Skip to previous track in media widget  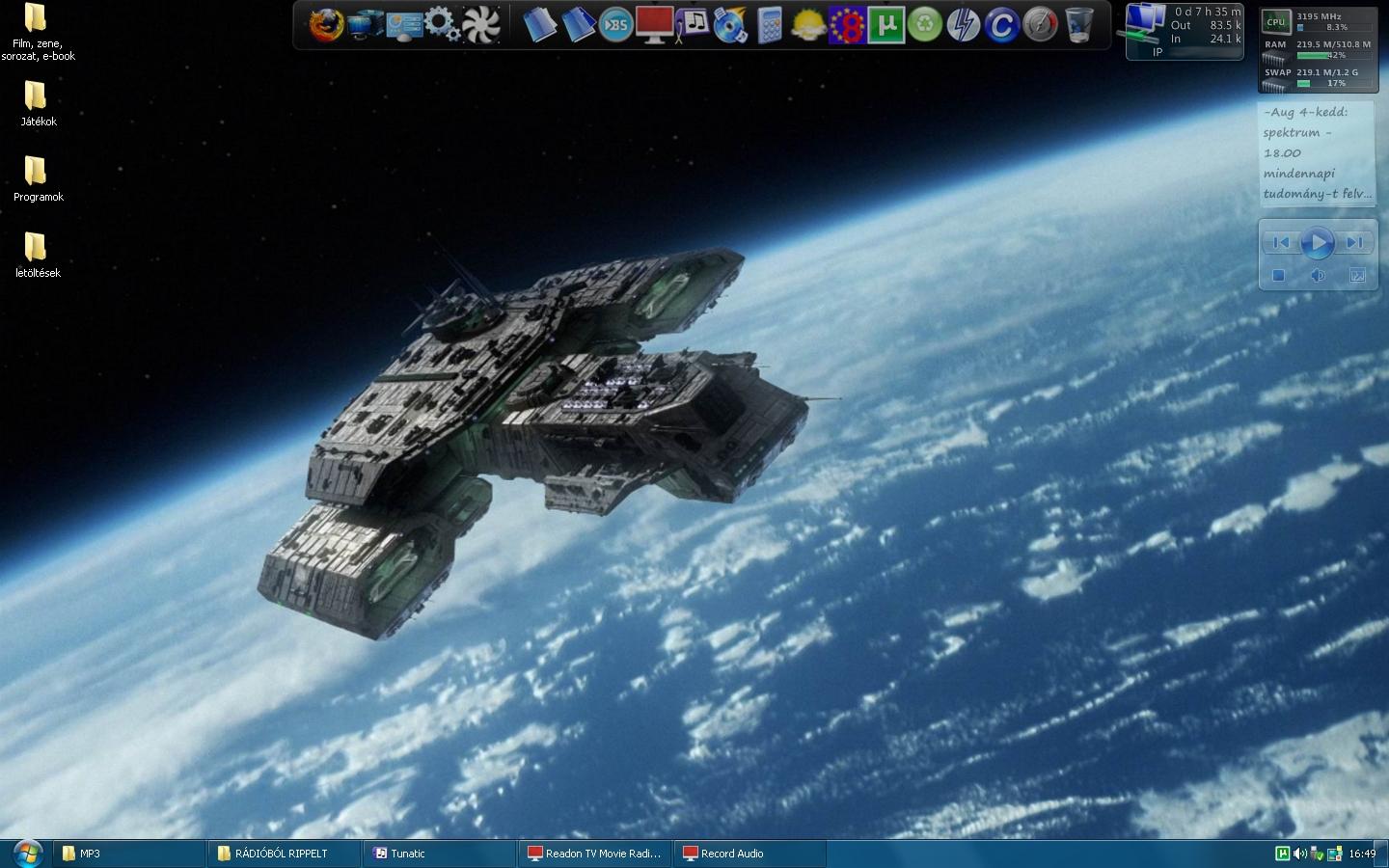click(1281, 242)
